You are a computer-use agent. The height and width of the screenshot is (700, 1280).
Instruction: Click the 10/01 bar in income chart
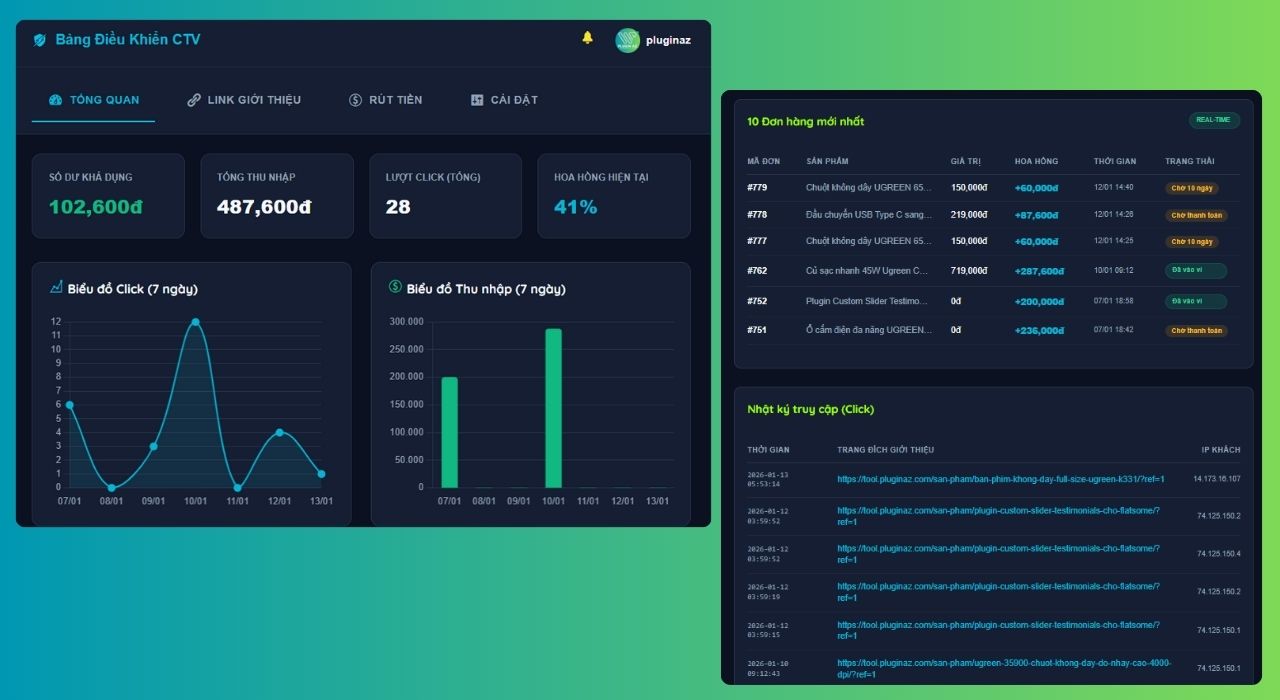coord(553,408)
